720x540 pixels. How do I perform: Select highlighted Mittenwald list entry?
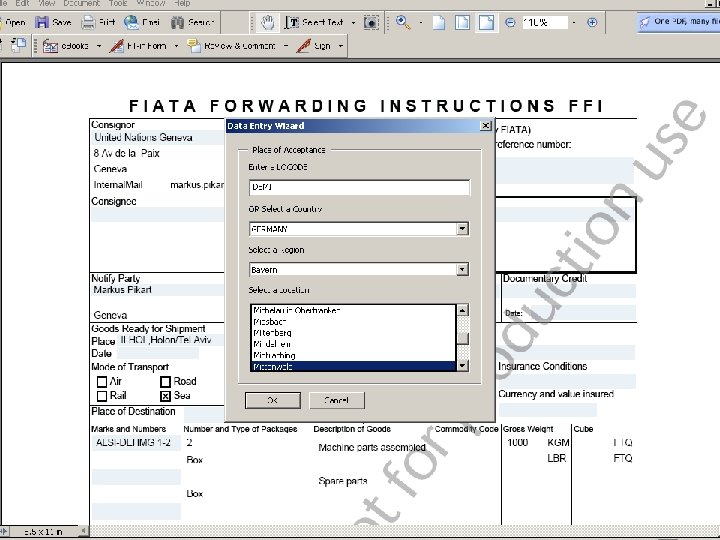(353, 366)
